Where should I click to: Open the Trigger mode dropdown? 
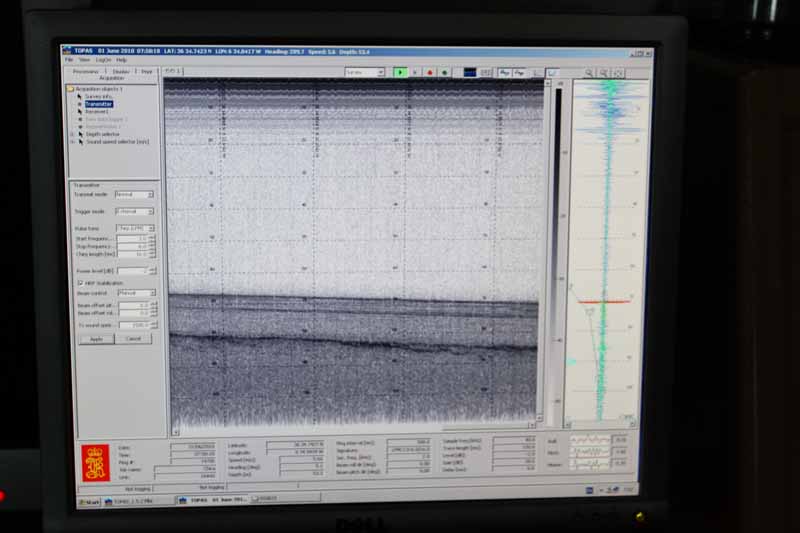pos(135,212)
